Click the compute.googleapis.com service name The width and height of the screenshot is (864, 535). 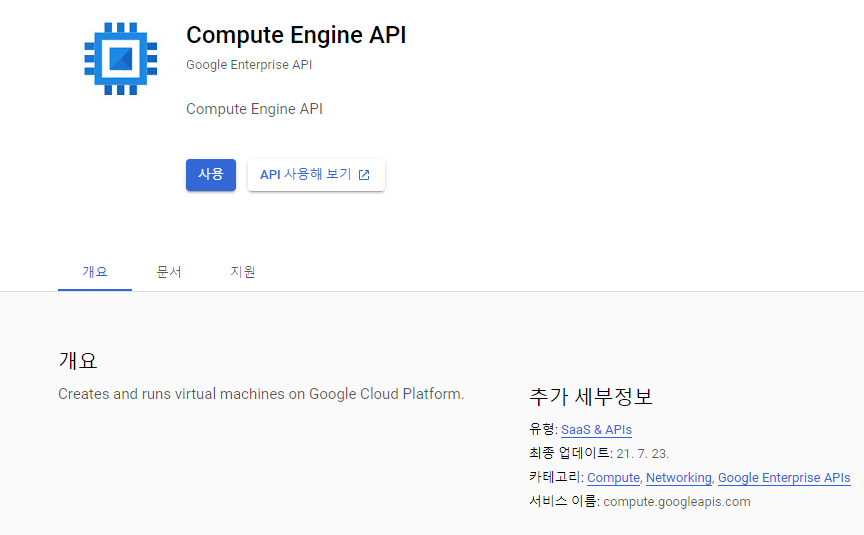click(x=677, y=502)
